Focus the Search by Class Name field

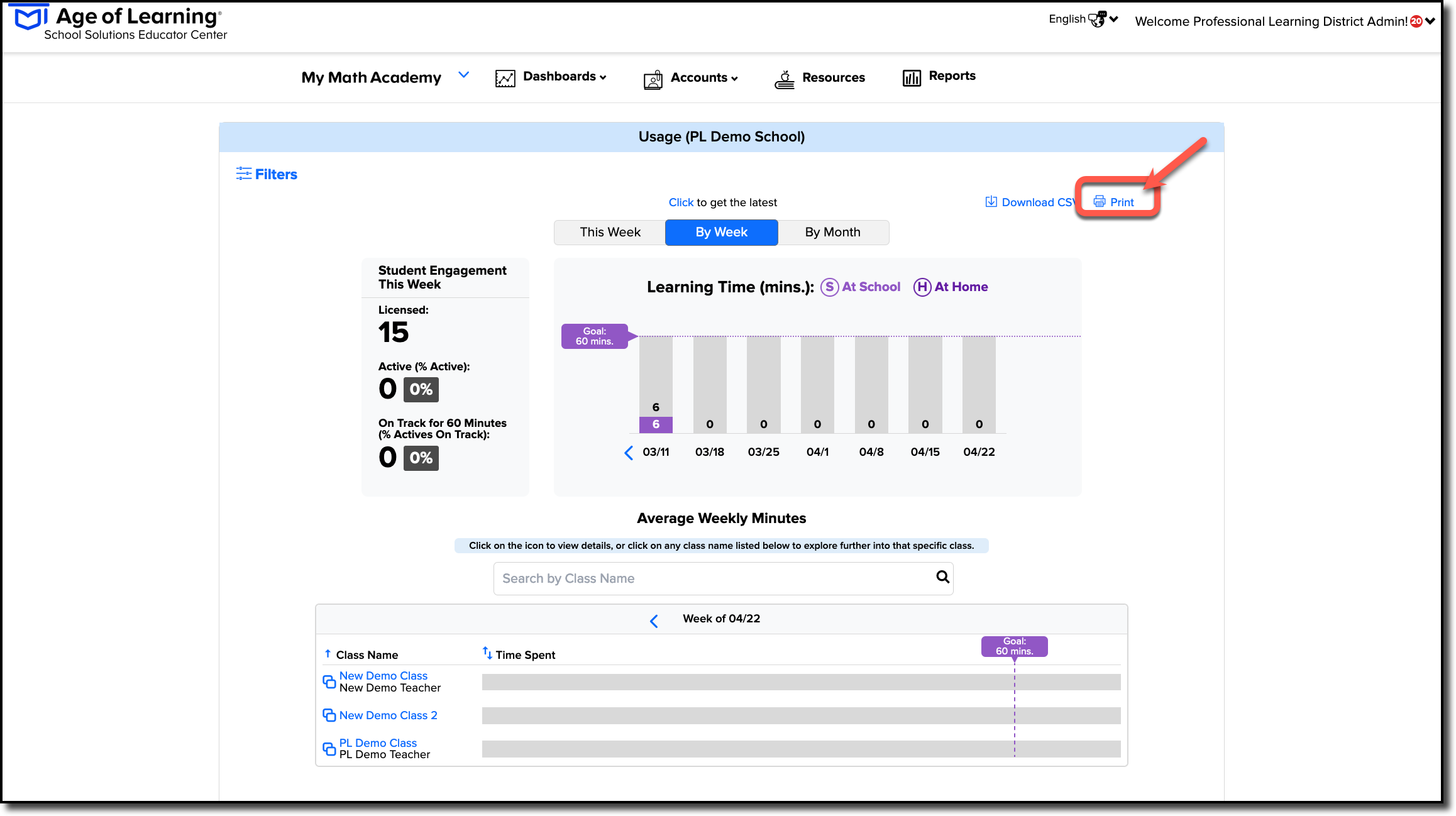point(723,578)
